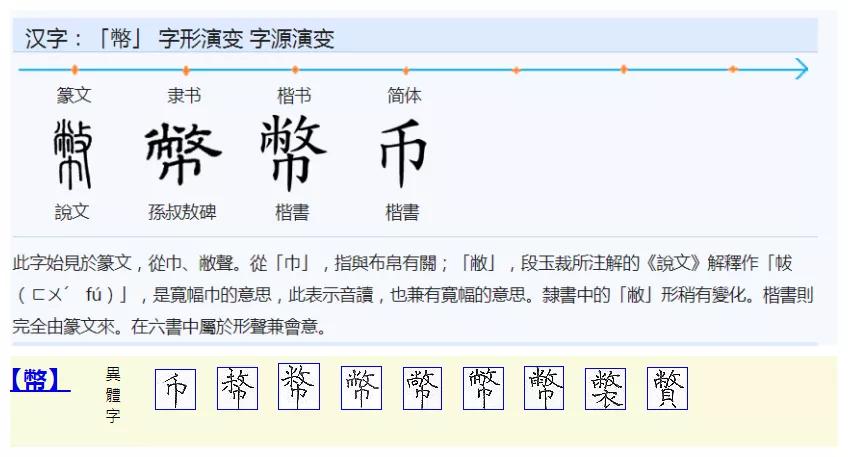Open the 【幣】 blue link
This screenshot has width=848, height=457.
click(x=40, y=380)
